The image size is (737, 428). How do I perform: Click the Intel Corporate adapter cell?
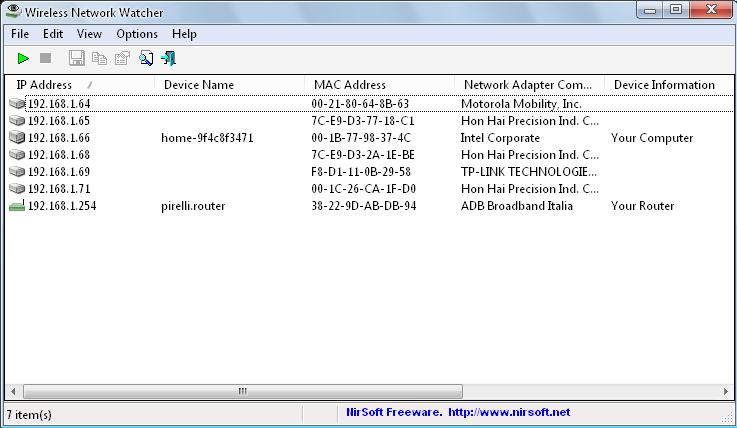click(x=500, y=138)
